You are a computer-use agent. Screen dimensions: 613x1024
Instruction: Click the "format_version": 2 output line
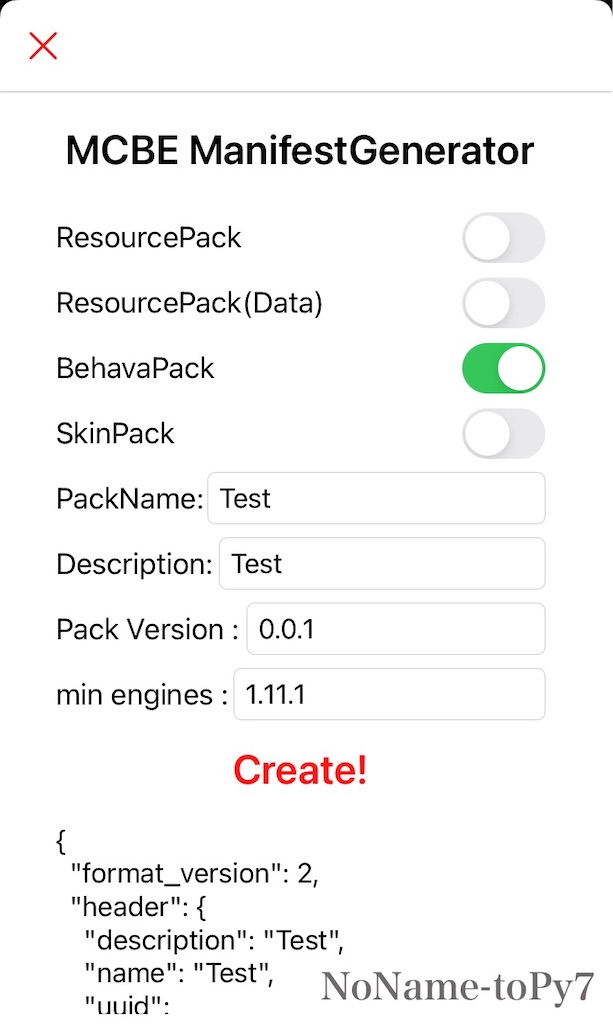tap(195, 874)
